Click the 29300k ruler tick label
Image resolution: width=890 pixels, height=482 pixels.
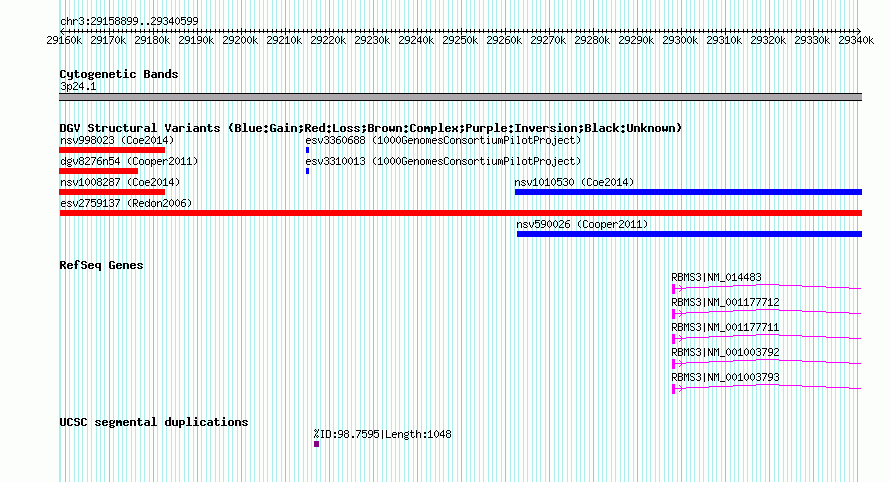(x=680, y=40)
